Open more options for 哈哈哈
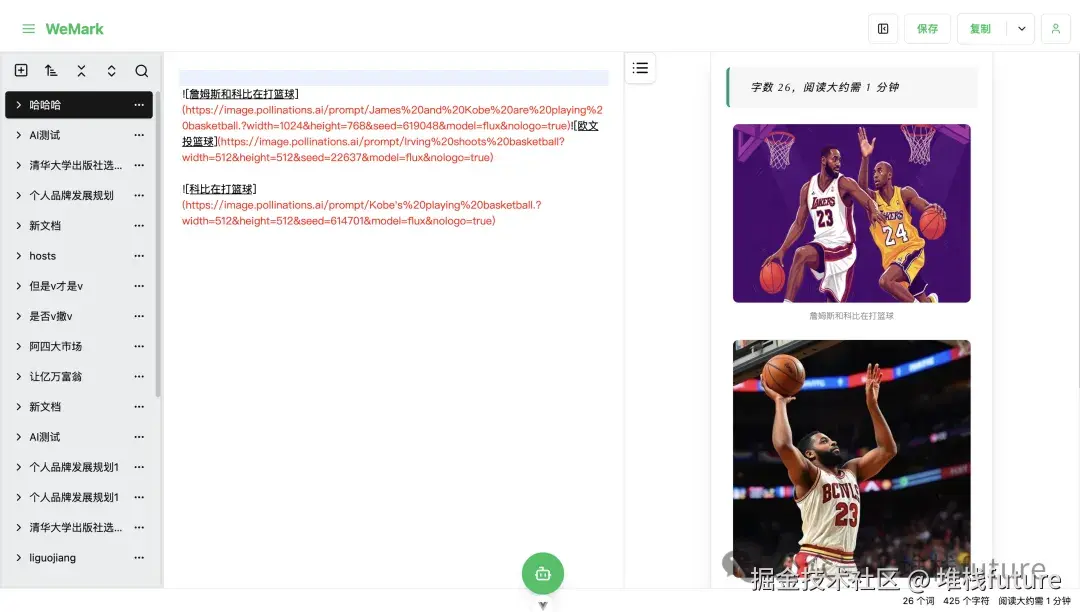The height and width of the screenshot is (612, 1080). coord(139,105)
